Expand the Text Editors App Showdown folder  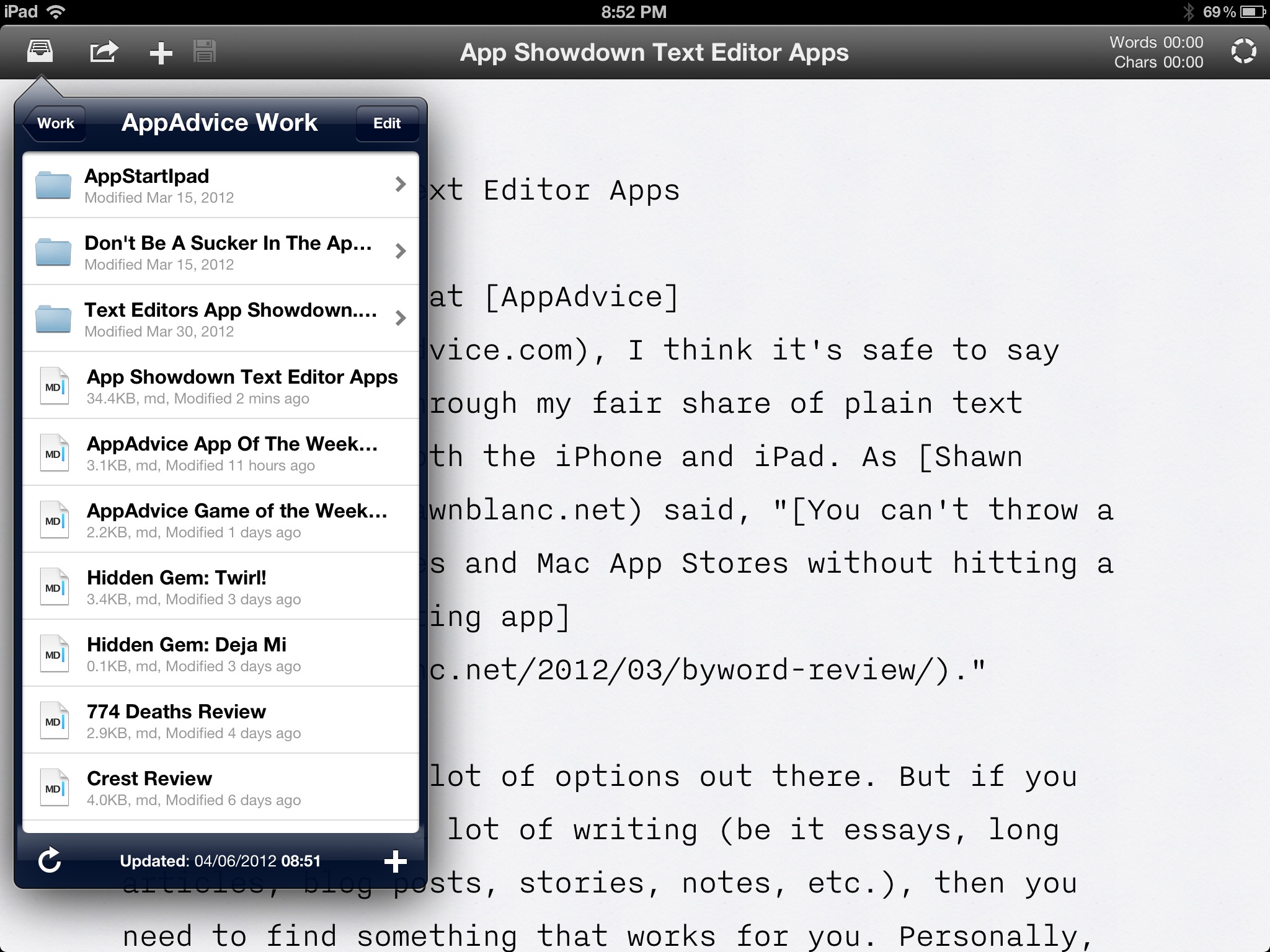click(x=220, y=319)
